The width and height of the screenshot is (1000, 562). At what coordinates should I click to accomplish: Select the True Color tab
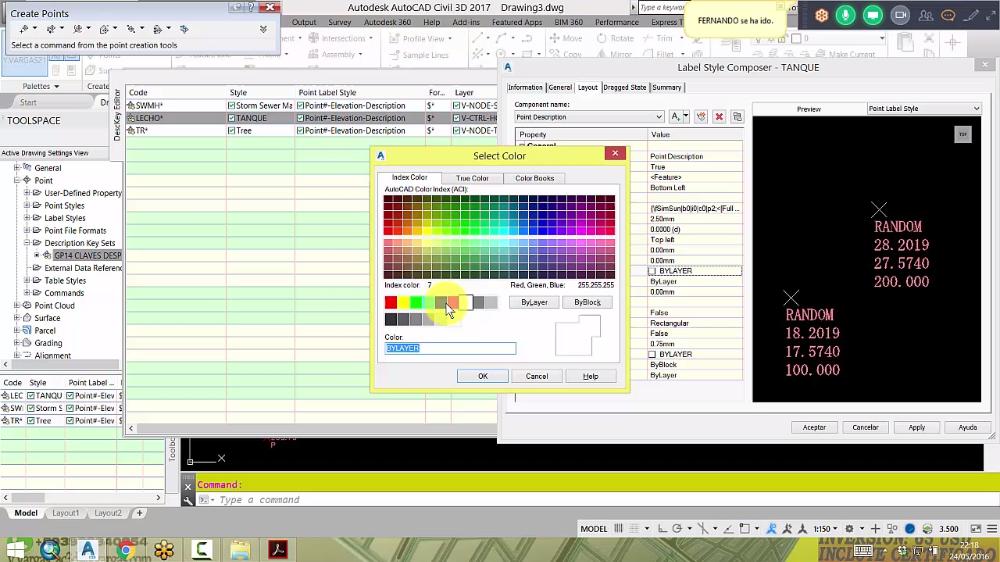click(472, 178)
